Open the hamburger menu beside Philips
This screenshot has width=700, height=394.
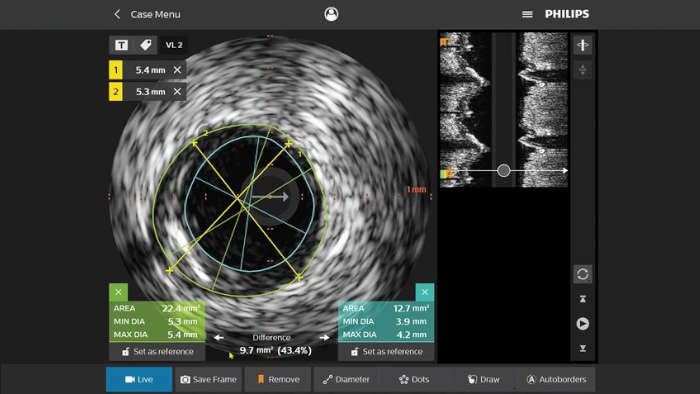pyautogui.click(x=527, y=14)
